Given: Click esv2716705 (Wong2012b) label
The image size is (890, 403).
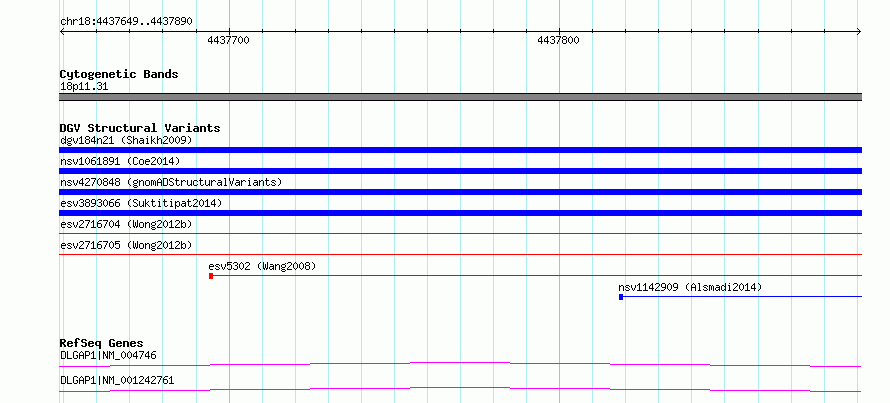Looking at the screenshot, I should coord(126,245).
